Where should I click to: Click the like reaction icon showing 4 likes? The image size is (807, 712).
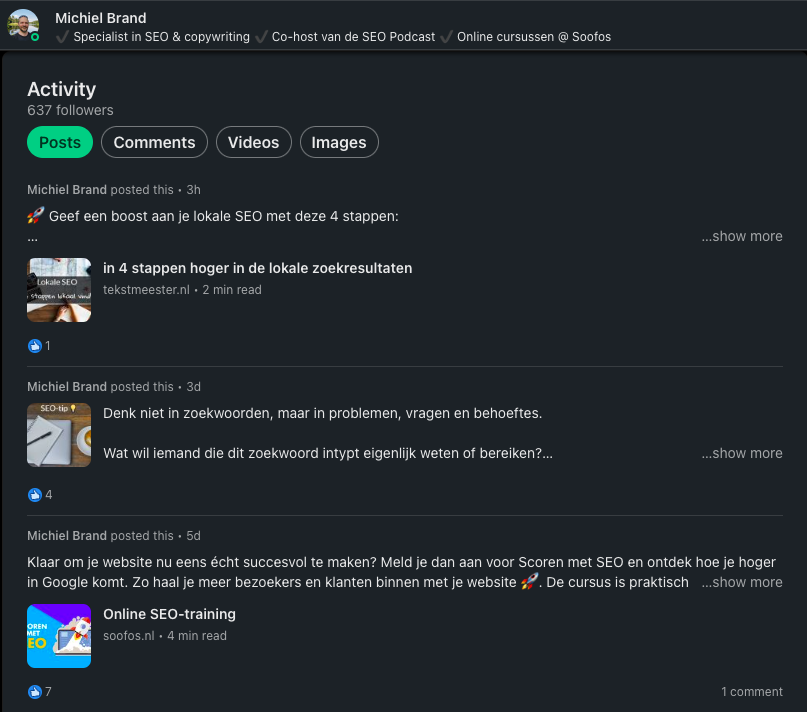(x=34, y=495)
